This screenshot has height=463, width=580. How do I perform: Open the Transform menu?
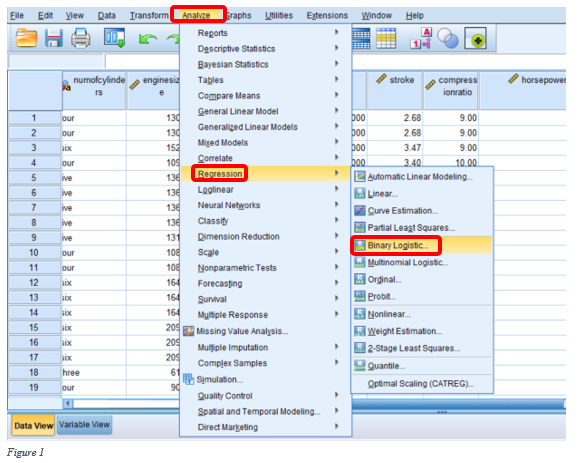click(149, 16)
